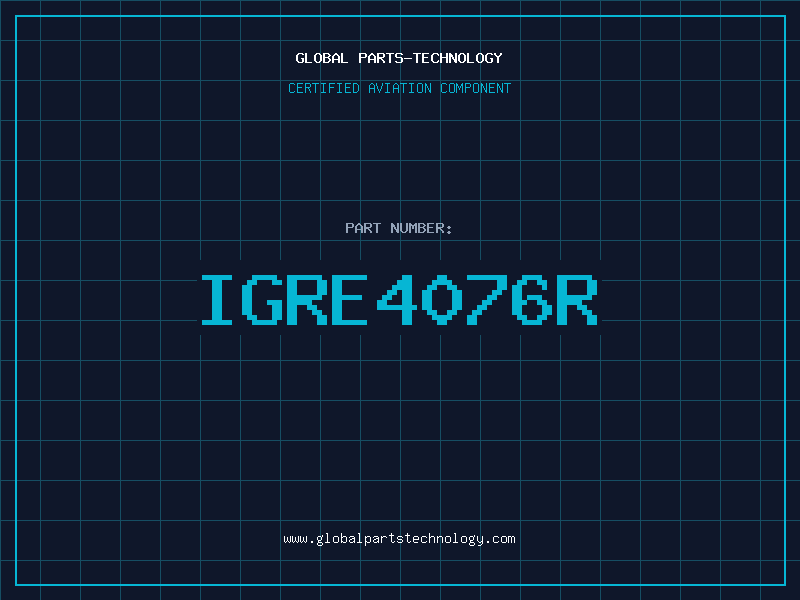Click the final letter R of part number
Screen dimensions: 800x600
point(578,299)
